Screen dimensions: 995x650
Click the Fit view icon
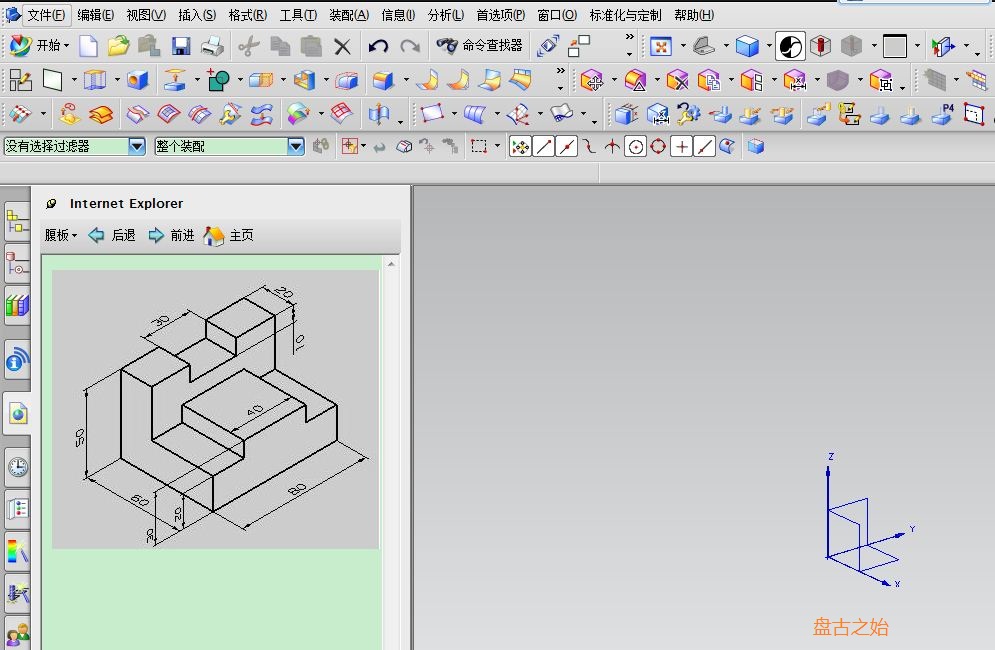tap(660, 46)
